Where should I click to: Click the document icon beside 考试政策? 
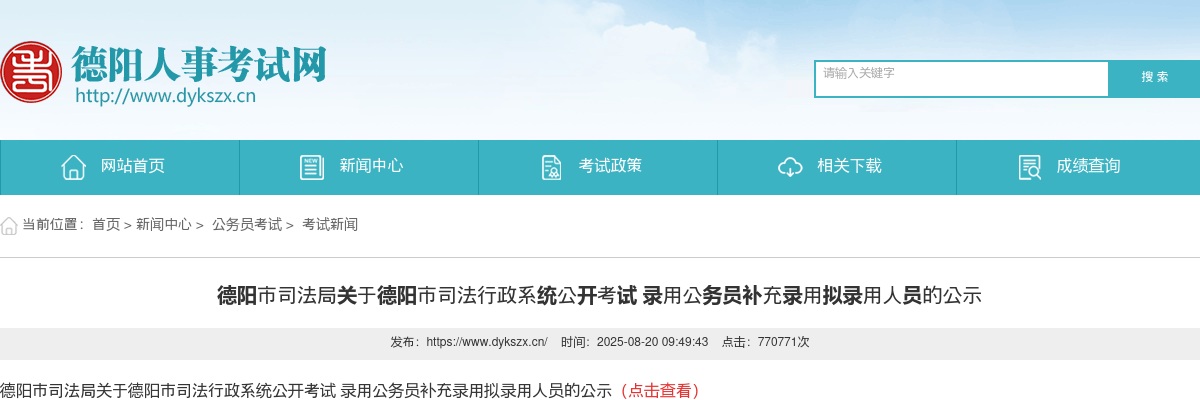pyautogui.click(x=551, y=167)
